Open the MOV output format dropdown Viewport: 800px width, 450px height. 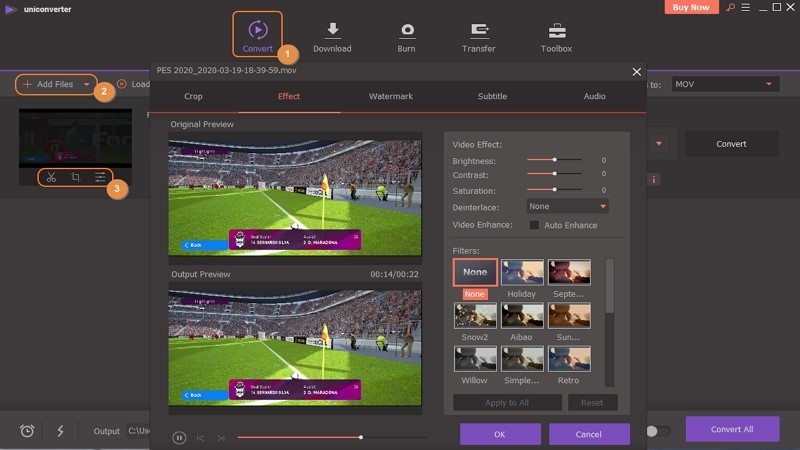tap(725, 84)
